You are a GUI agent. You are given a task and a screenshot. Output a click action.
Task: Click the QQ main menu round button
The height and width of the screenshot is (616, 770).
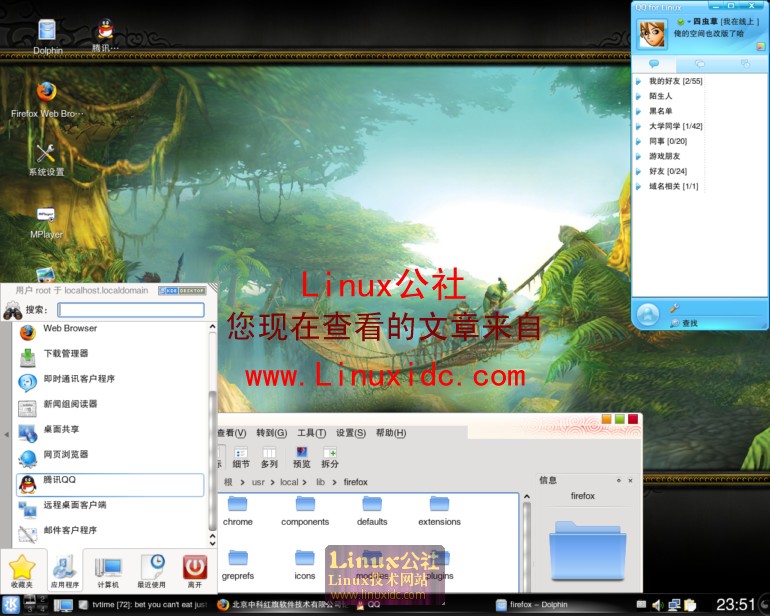click(647, 315)
